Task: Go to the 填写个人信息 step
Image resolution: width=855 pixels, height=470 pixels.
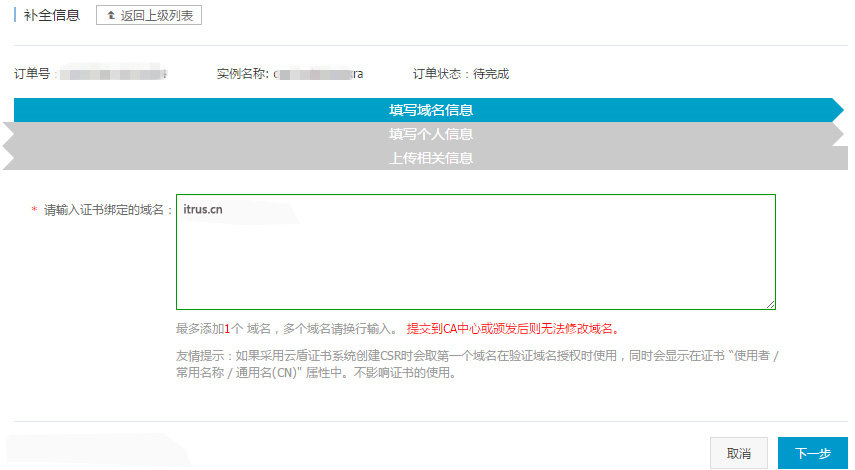Action: (x=430, y=134)
